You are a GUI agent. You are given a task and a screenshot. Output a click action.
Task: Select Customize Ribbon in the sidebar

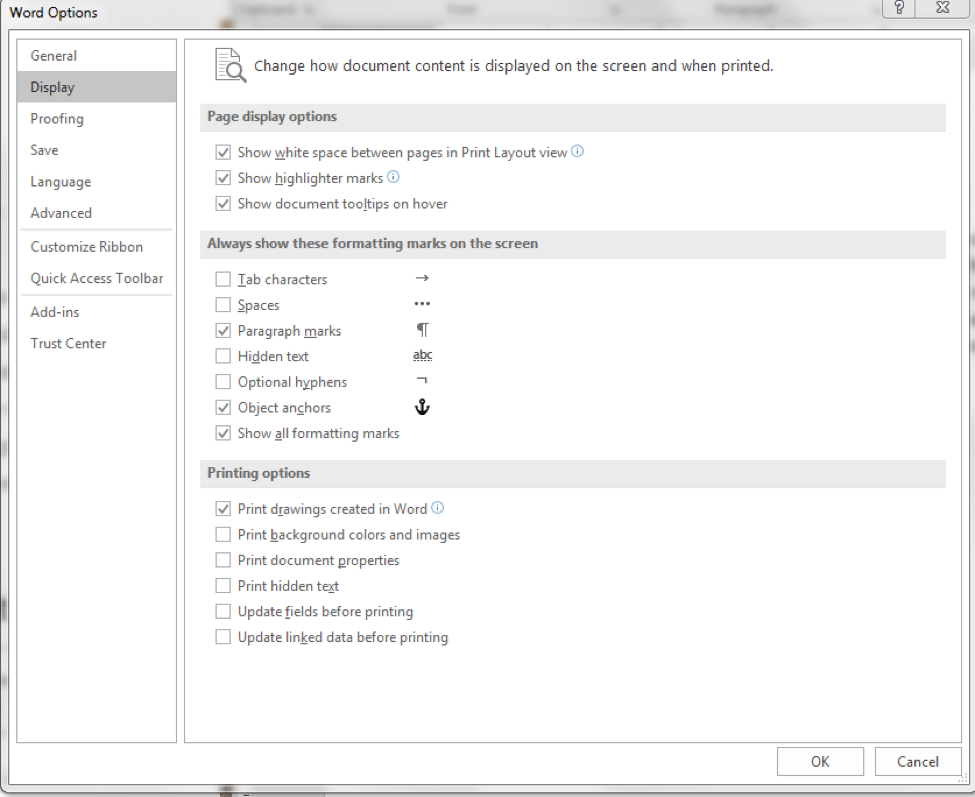[87, 246]
